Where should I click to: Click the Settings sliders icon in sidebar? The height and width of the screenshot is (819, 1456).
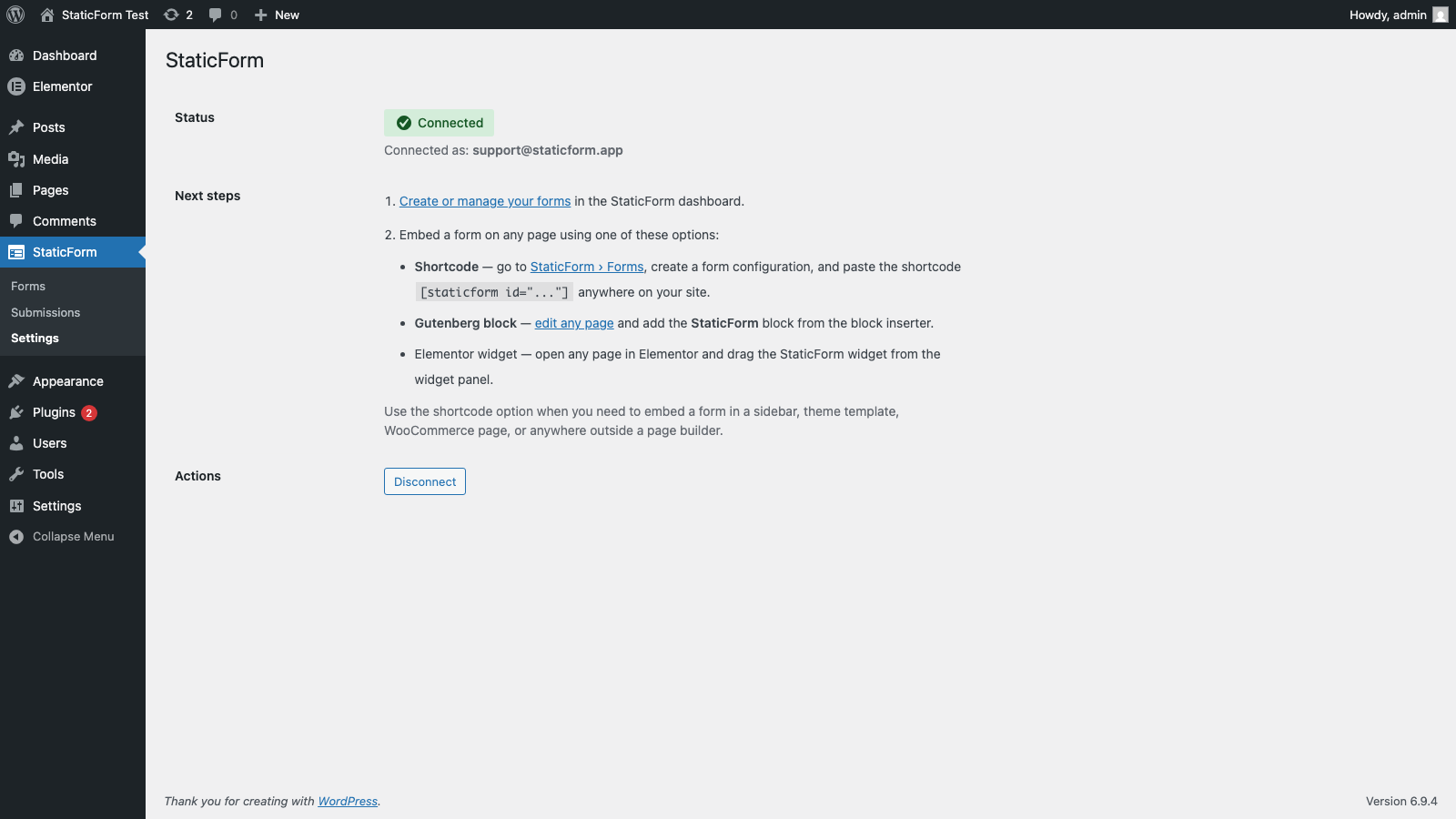[16, 506]
